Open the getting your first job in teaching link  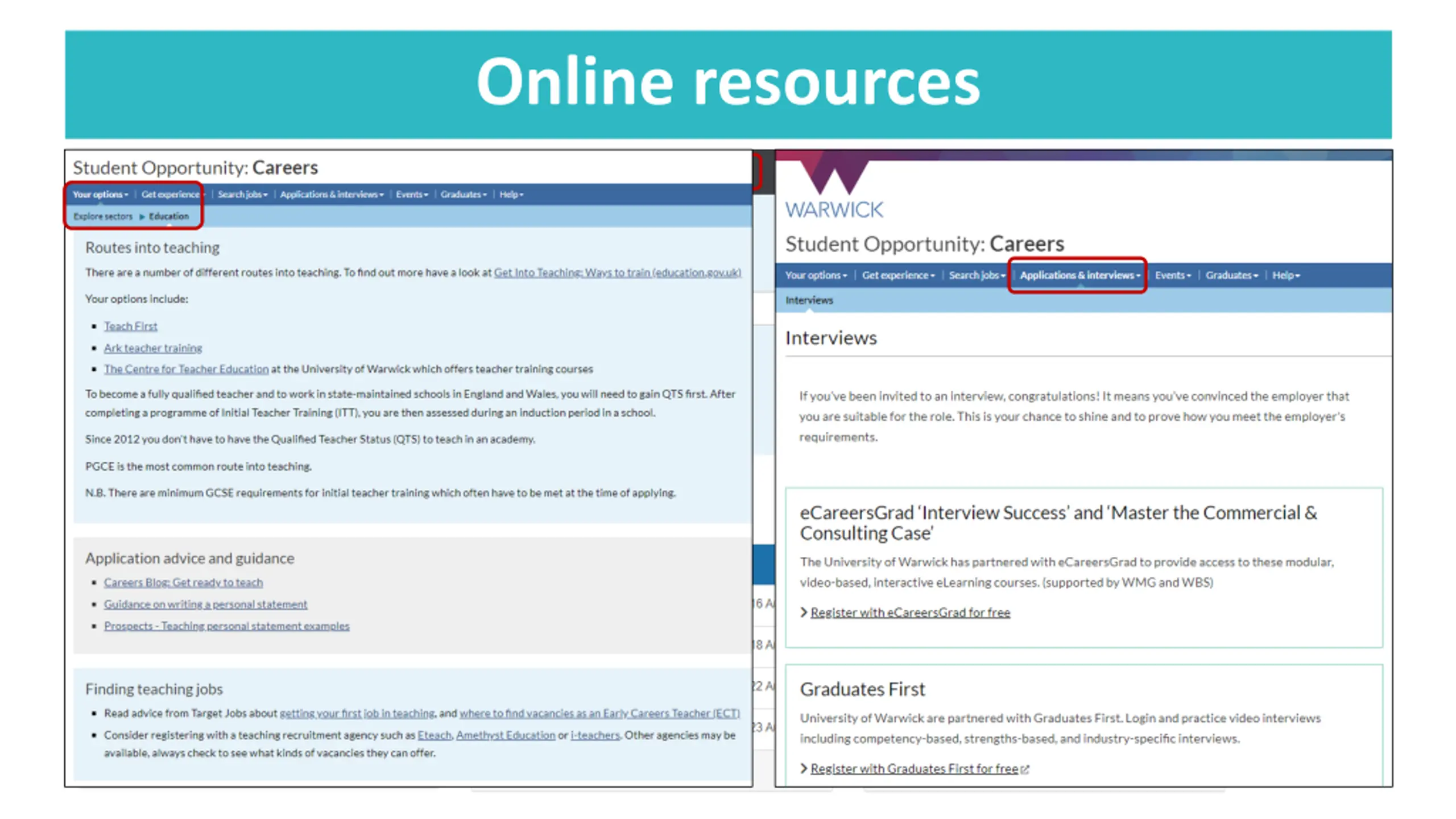coord(358,713)
